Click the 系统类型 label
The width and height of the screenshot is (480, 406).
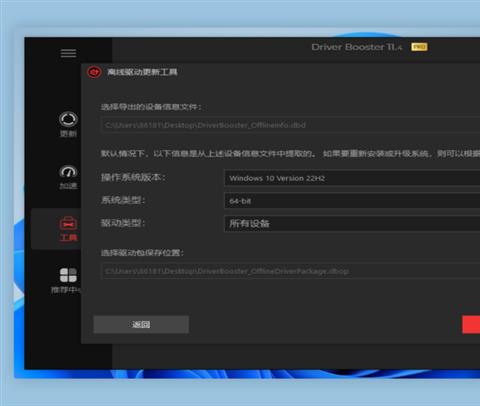(x=123, y=200)
